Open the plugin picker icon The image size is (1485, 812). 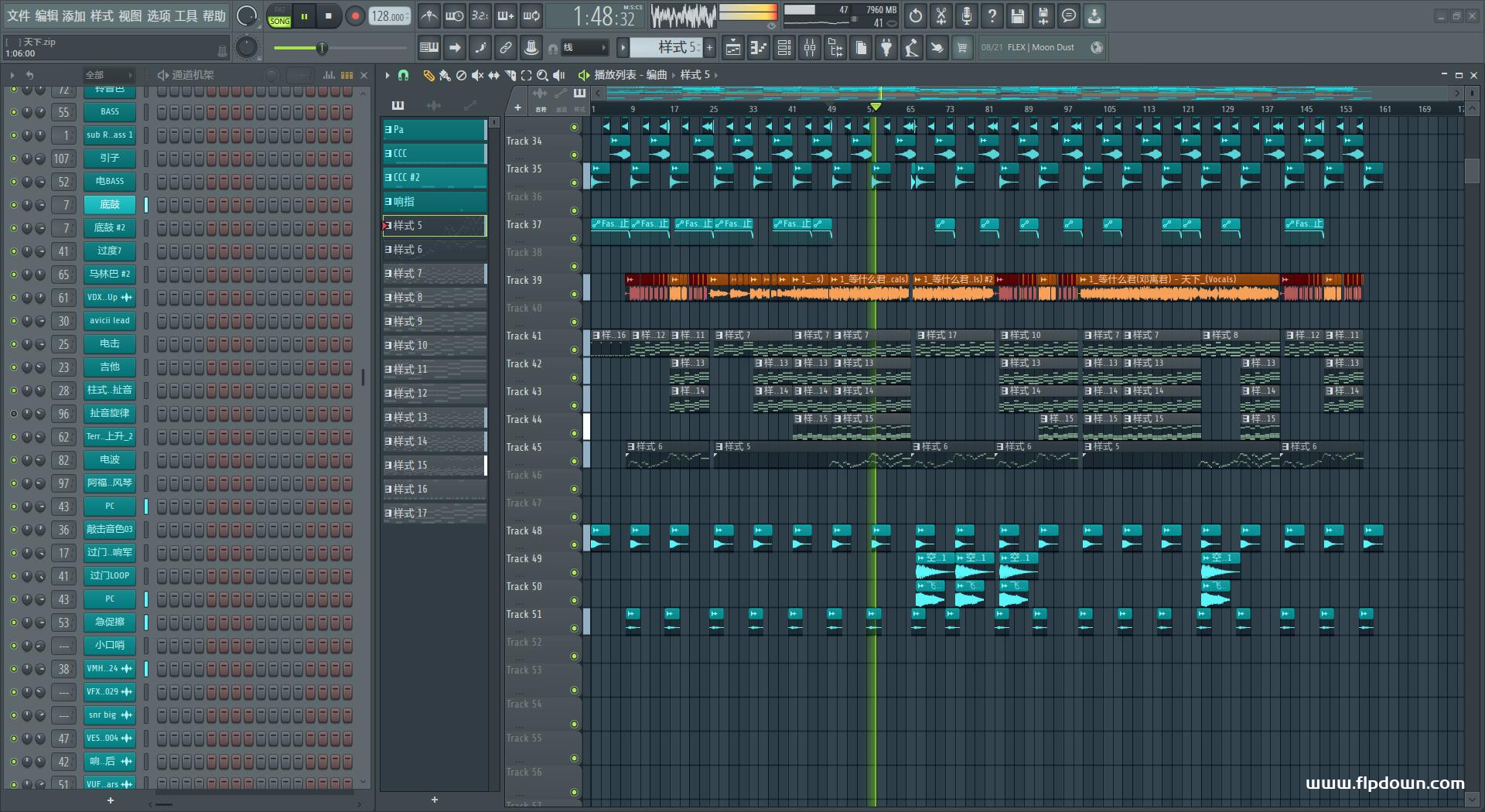[x=886, y=47]
